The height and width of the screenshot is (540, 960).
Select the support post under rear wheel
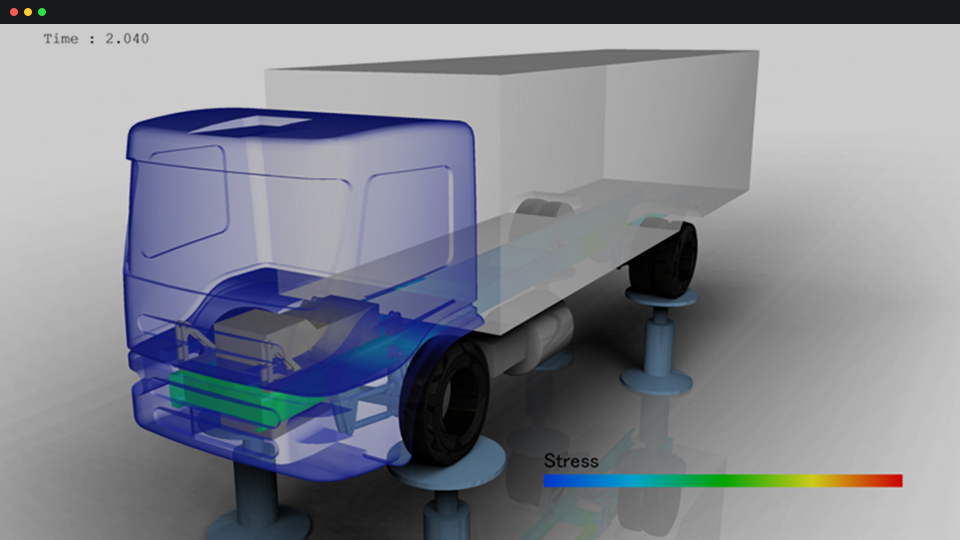(x=659, y=340)
